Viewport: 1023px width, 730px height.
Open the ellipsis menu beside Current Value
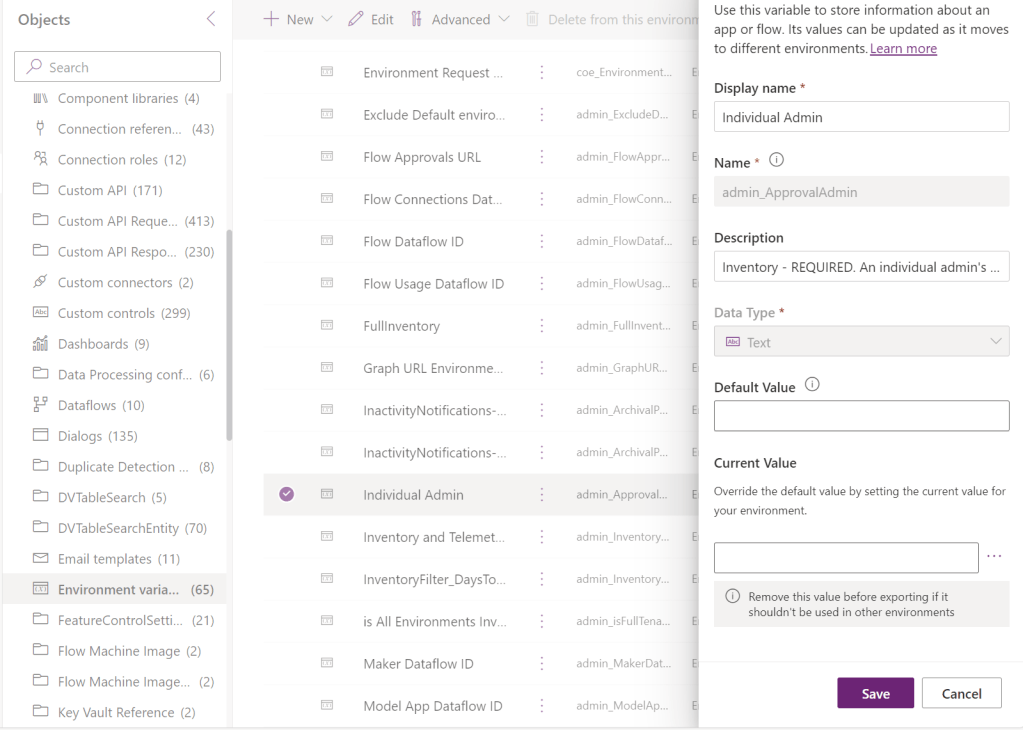[994, 557]
